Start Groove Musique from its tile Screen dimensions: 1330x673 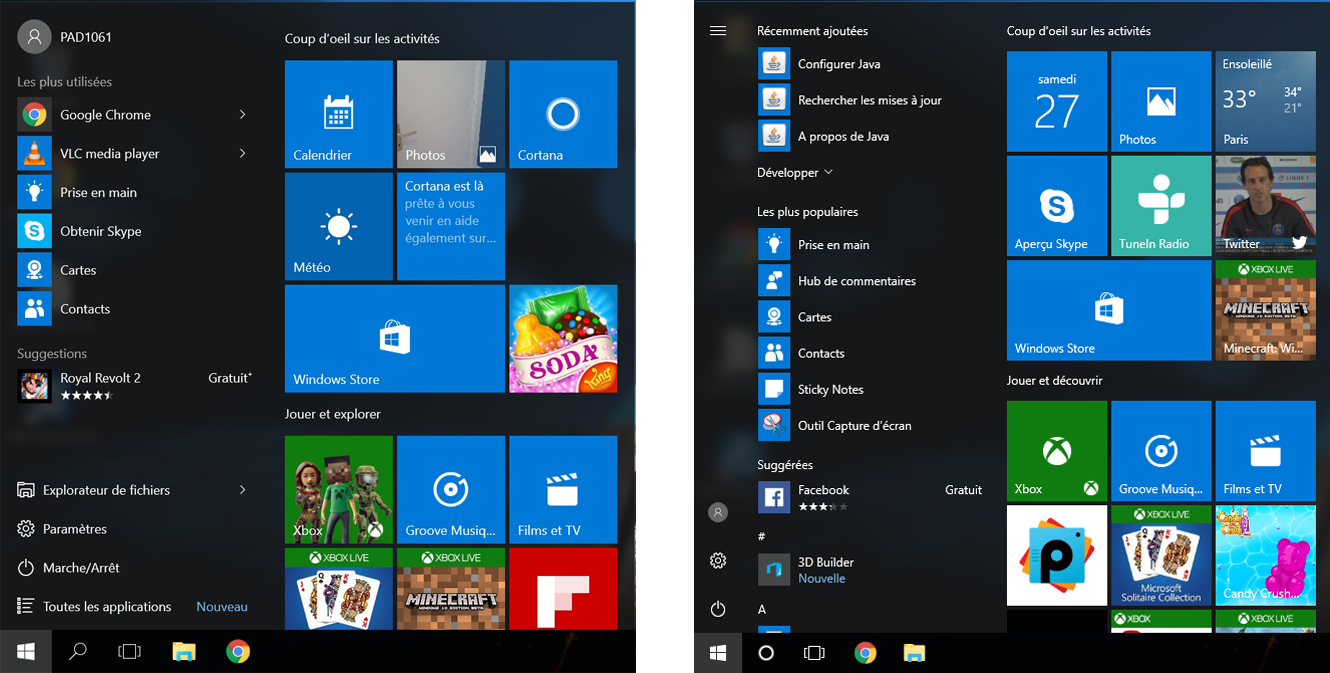[x=450, y=489]
